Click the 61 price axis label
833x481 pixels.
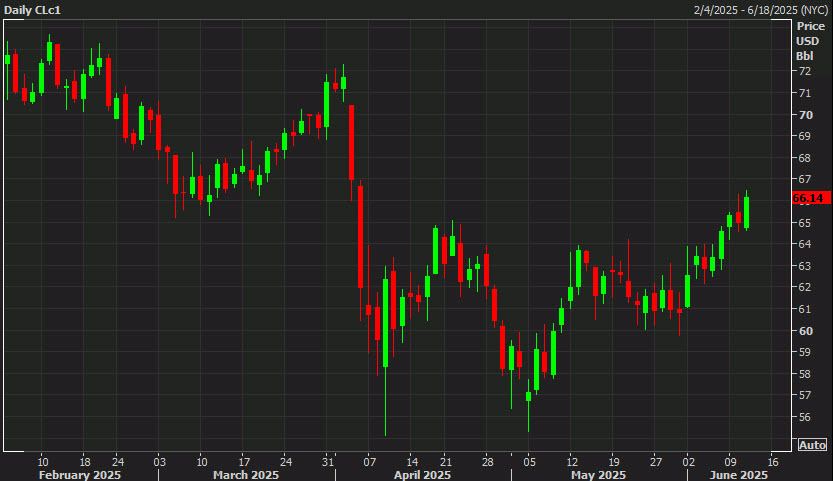805,309
